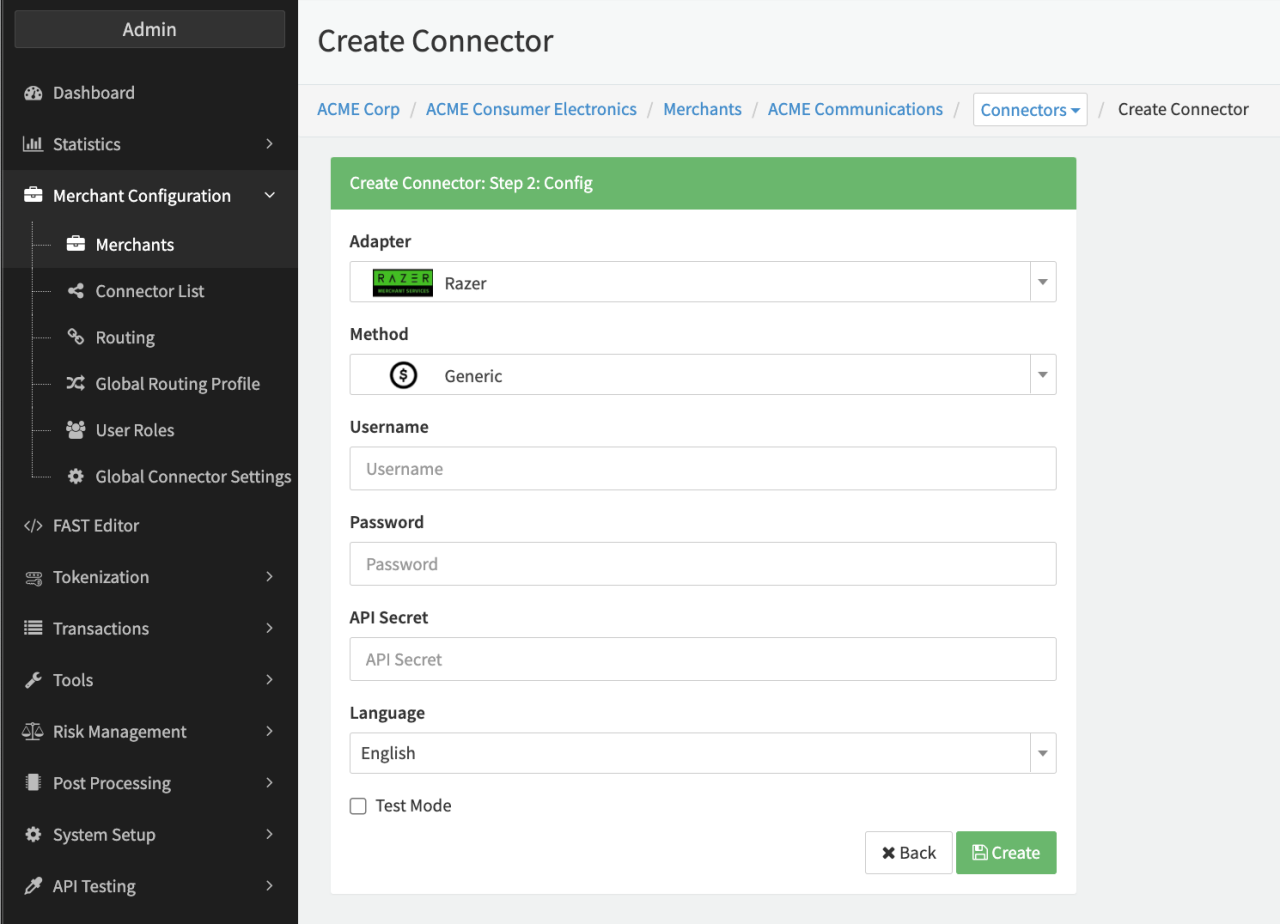Viewport: 1280px width, 924px height.
Task: Click the User Roles people icon
Action: pos(76,430)
